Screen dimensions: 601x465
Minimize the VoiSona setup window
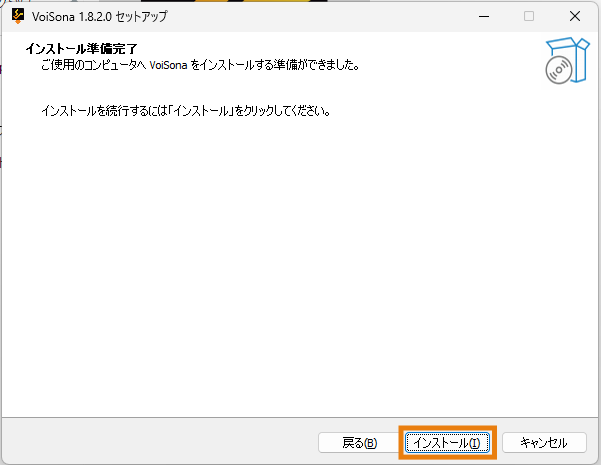[484, 16]
